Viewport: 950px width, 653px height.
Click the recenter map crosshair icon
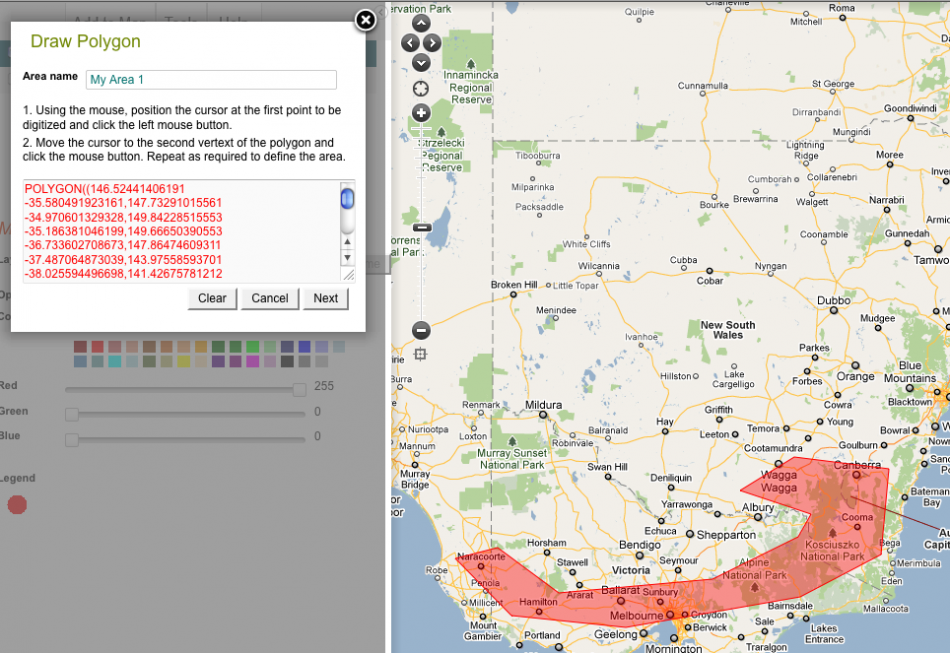pos(421,88)
